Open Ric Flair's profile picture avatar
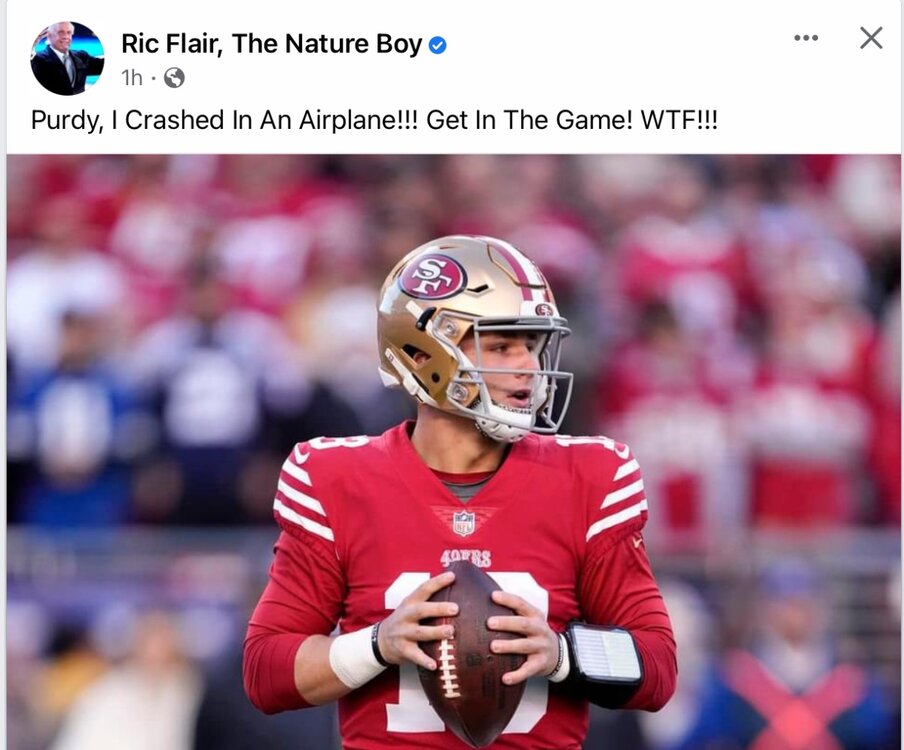The image size is (904, 750). point(67,58)
